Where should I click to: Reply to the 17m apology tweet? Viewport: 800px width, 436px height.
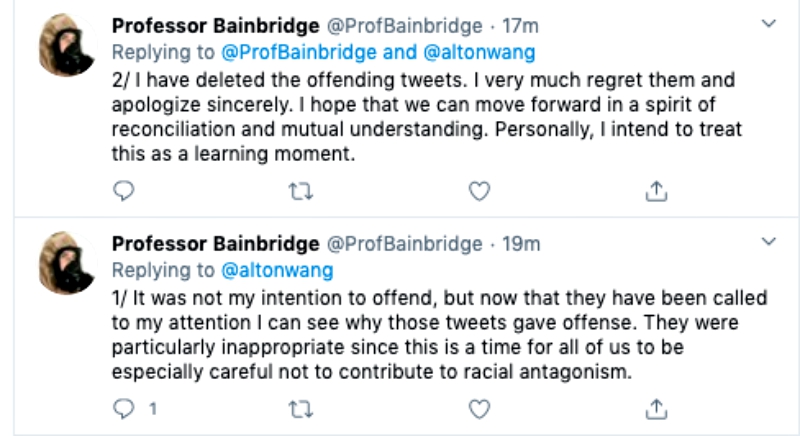[123, 190]
